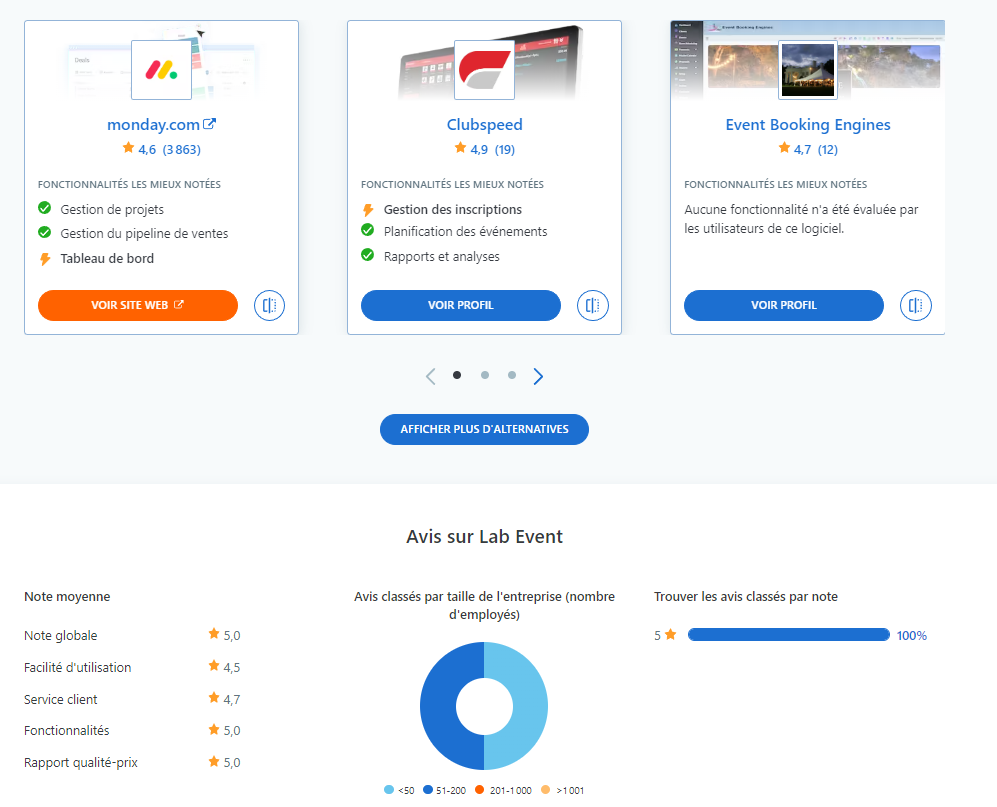Click Trouver les avis classés par note text
The image size is (997, 807).
746,597
